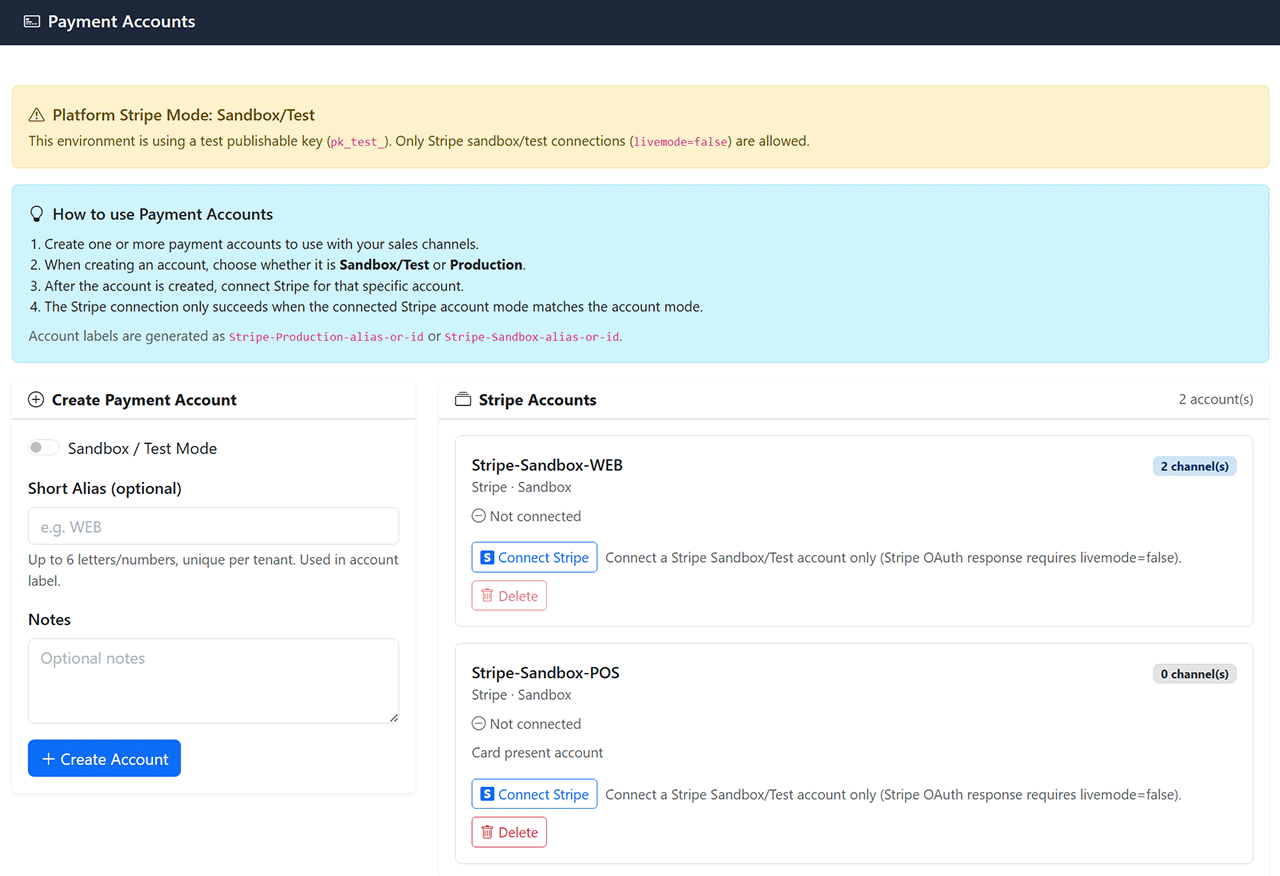Viewport: 1280px width, 876px height.
Task: Click the 0 channel(s) badge
Action: pyautogui.click(x=1195, y=674)
